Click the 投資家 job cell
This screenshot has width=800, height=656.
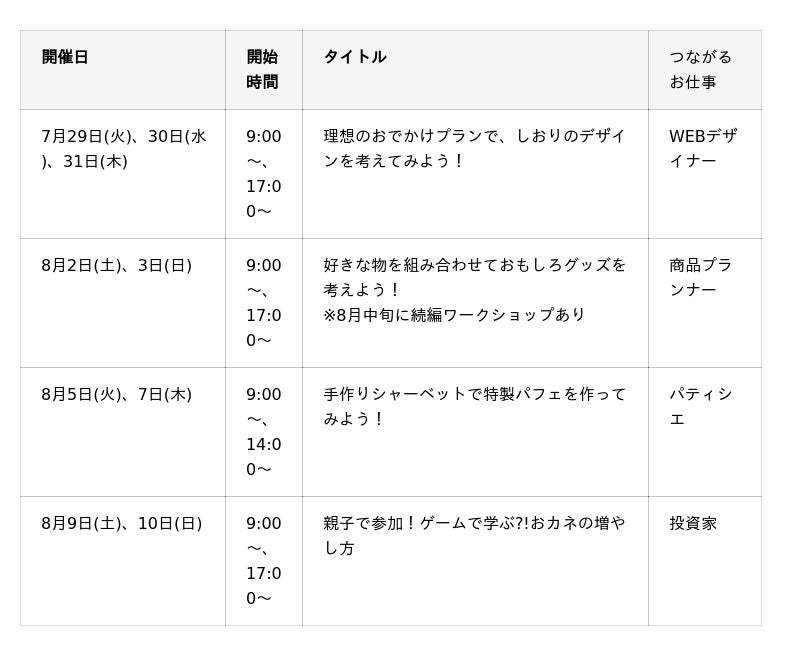point(693,523)
